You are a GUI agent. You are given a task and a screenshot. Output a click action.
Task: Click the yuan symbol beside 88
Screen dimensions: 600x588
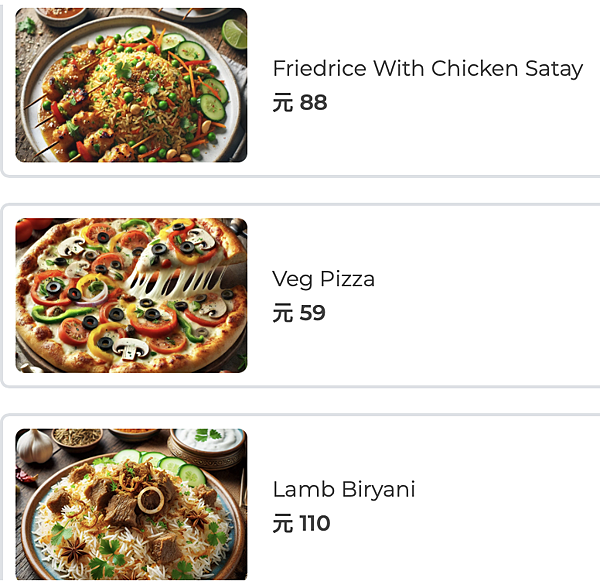point(283,103)
